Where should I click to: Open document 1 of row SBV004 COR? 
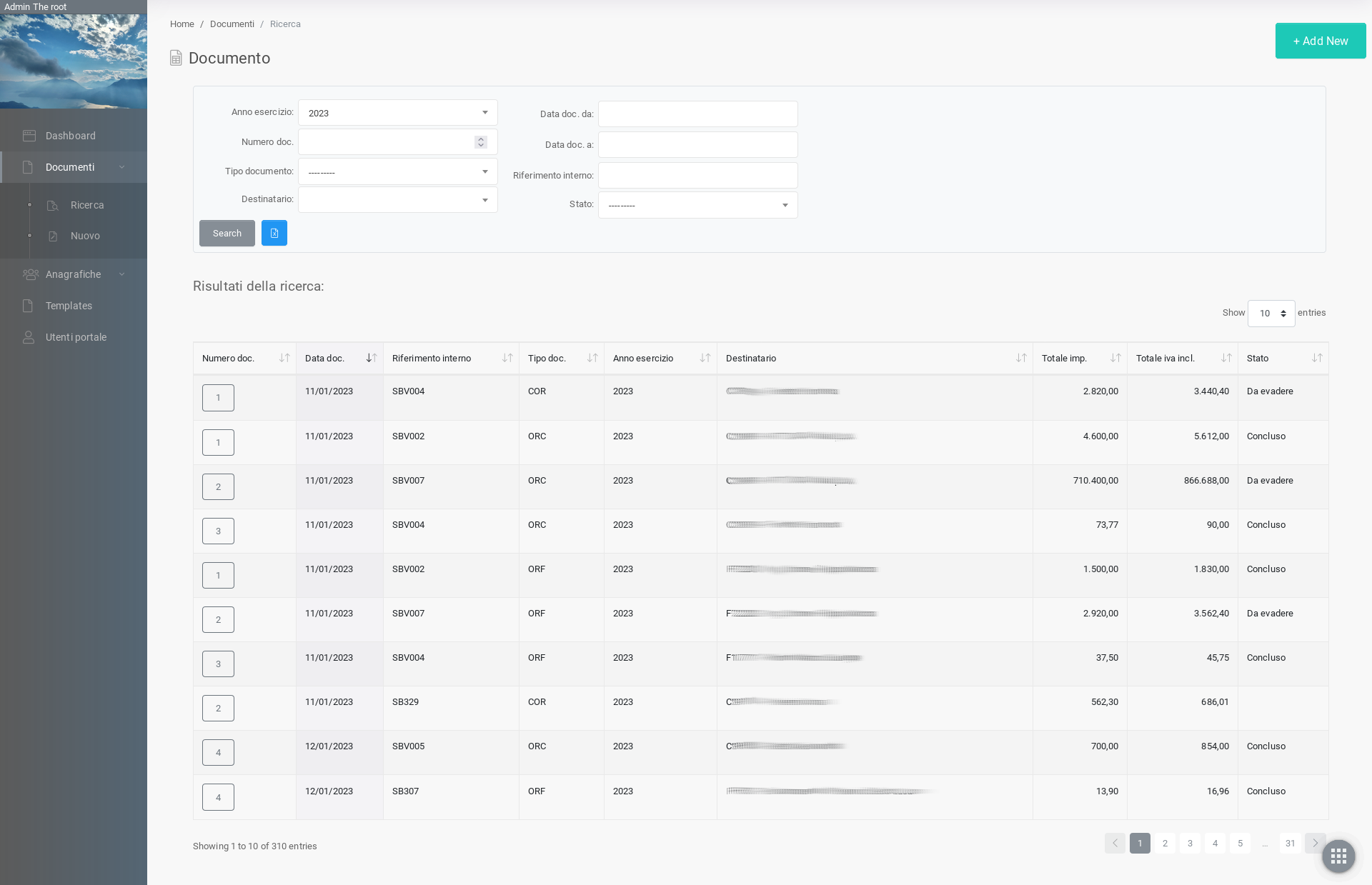coord(218,398)
